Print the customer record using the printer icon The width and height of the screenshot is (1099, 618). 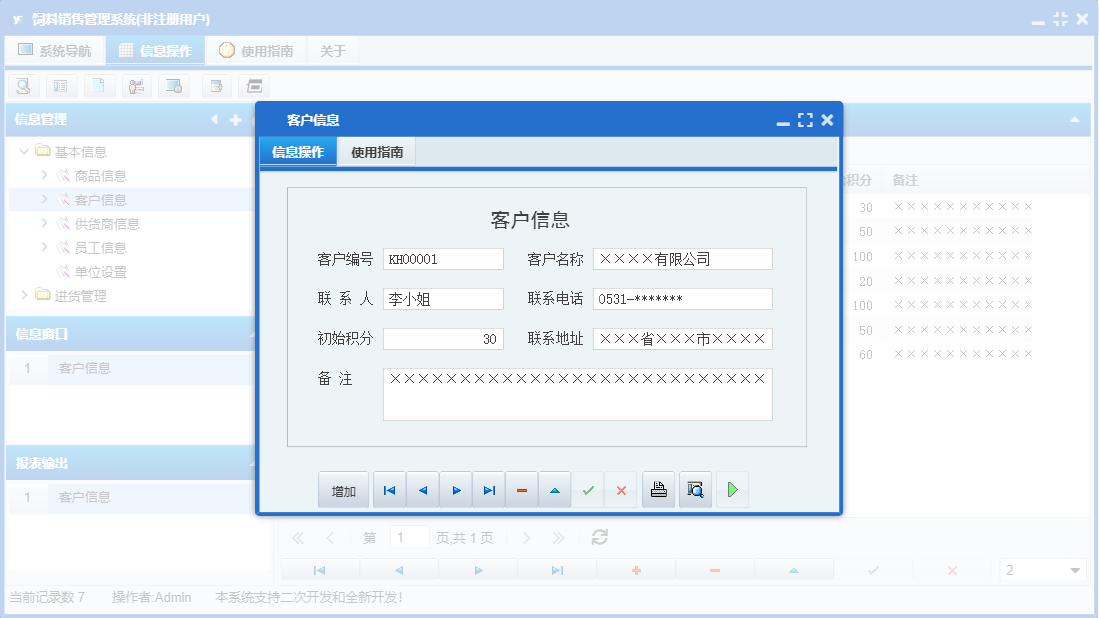pos(658,489)
